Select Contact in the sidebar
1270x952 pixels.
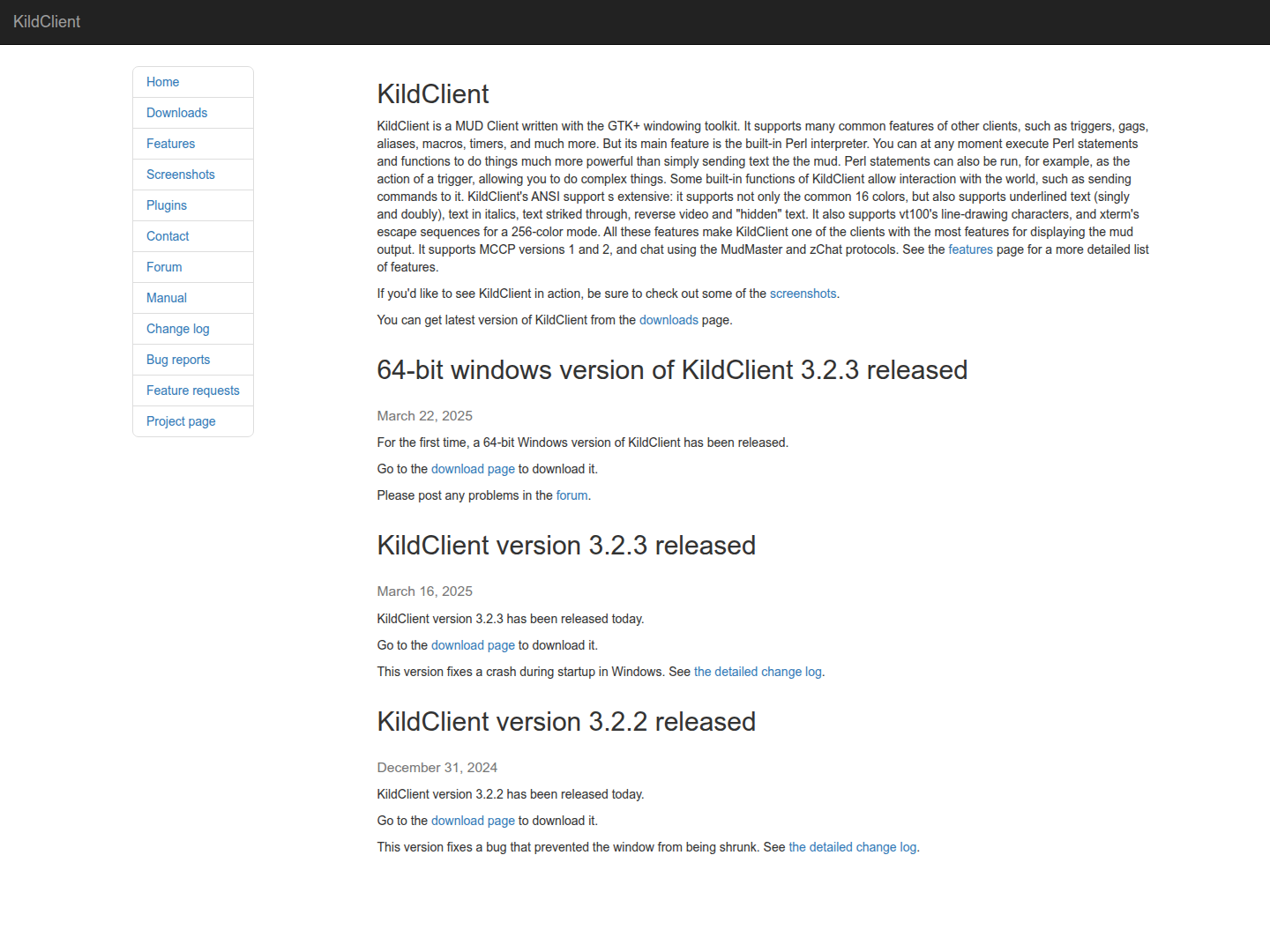[x=193, y=236]
